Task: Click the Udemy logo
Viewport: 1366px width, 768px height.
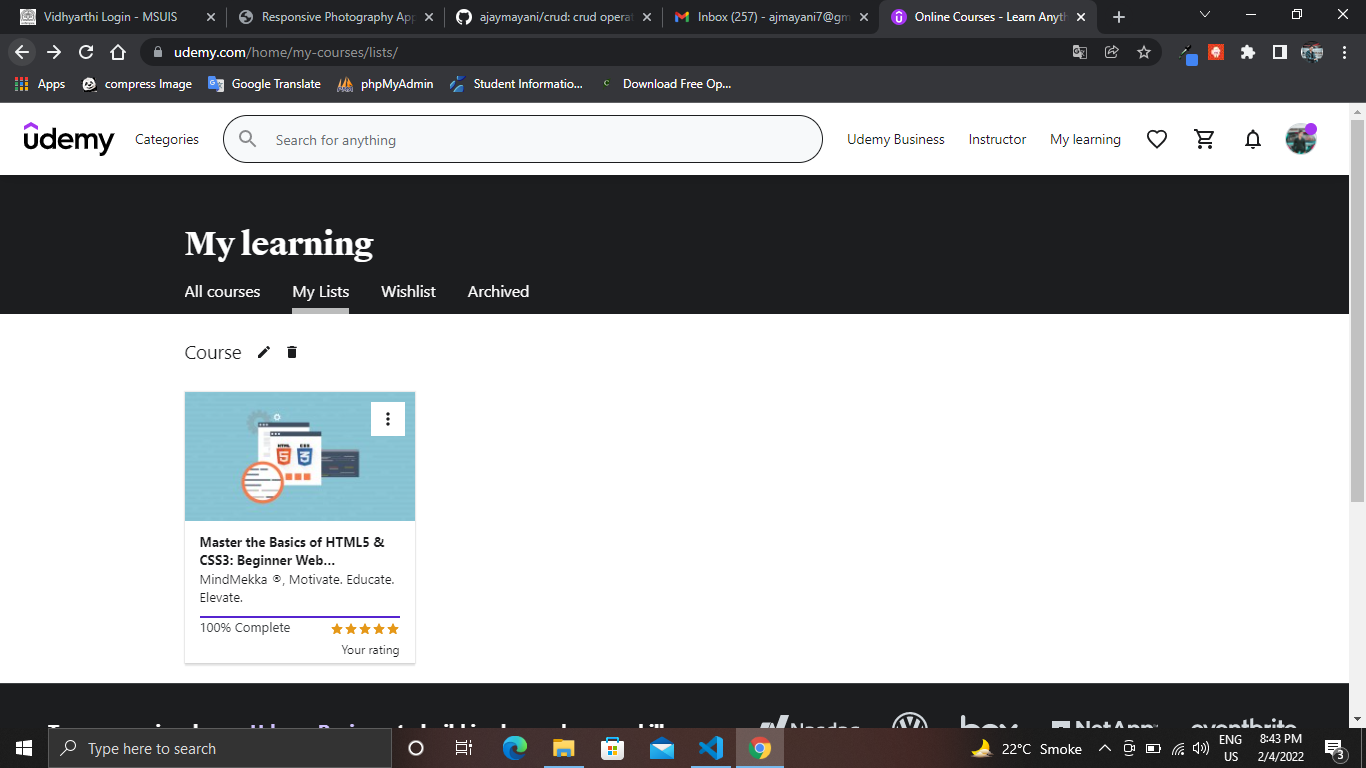Action: pyautogui.click(x=69, y=139)
